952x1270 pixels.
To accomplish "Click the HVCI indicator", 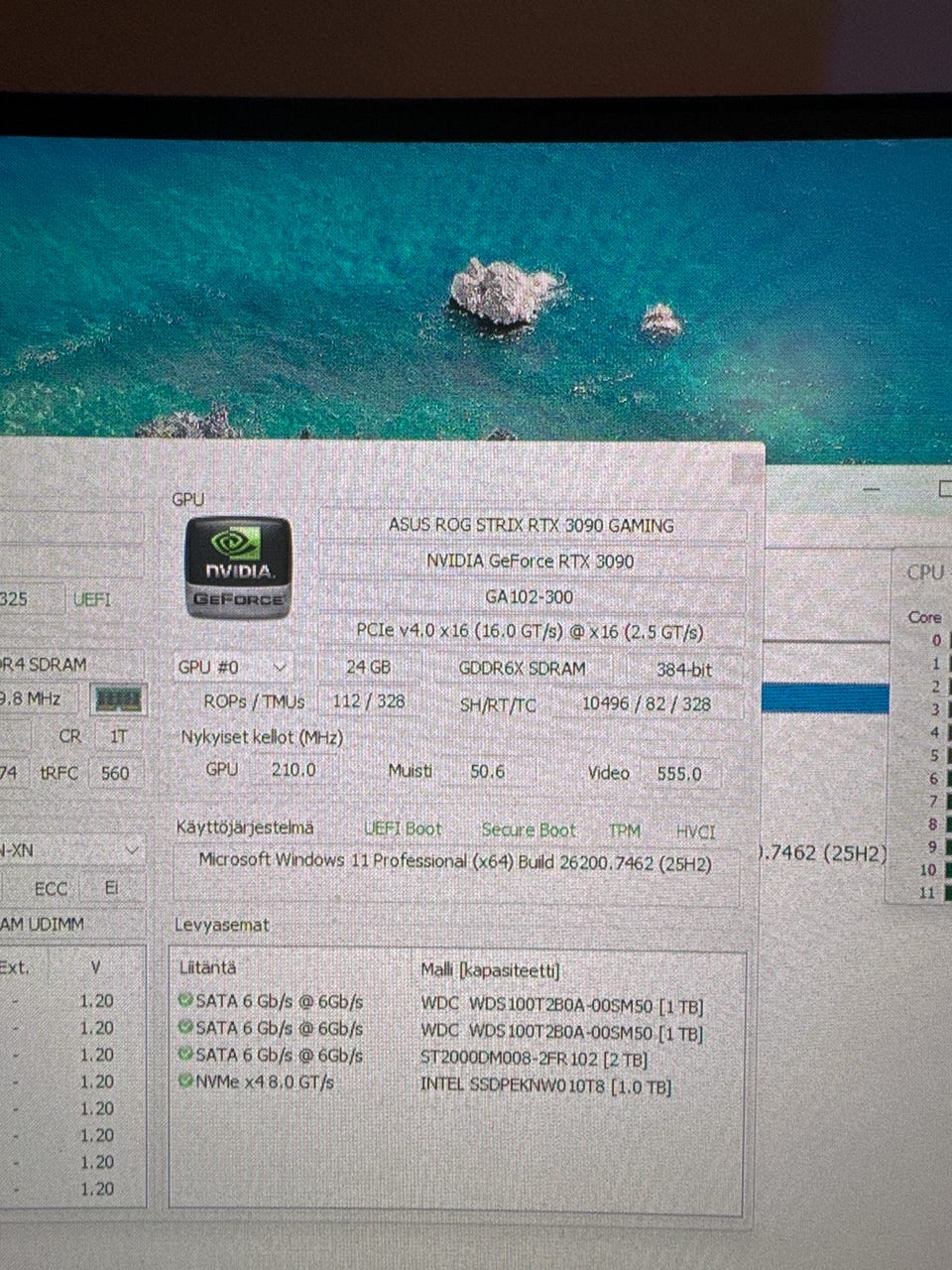I will 695,832.
